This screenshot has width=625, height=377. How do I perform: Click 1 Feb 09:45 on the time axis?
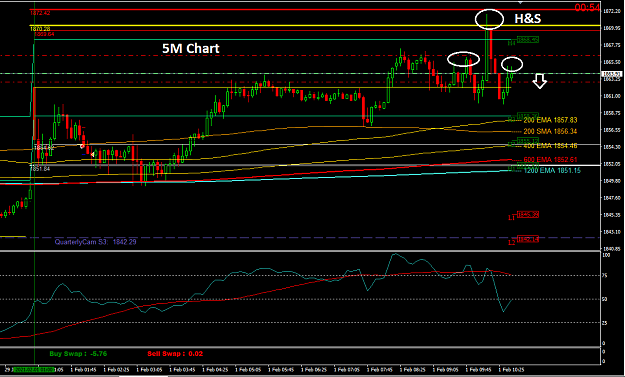point(479,369)
